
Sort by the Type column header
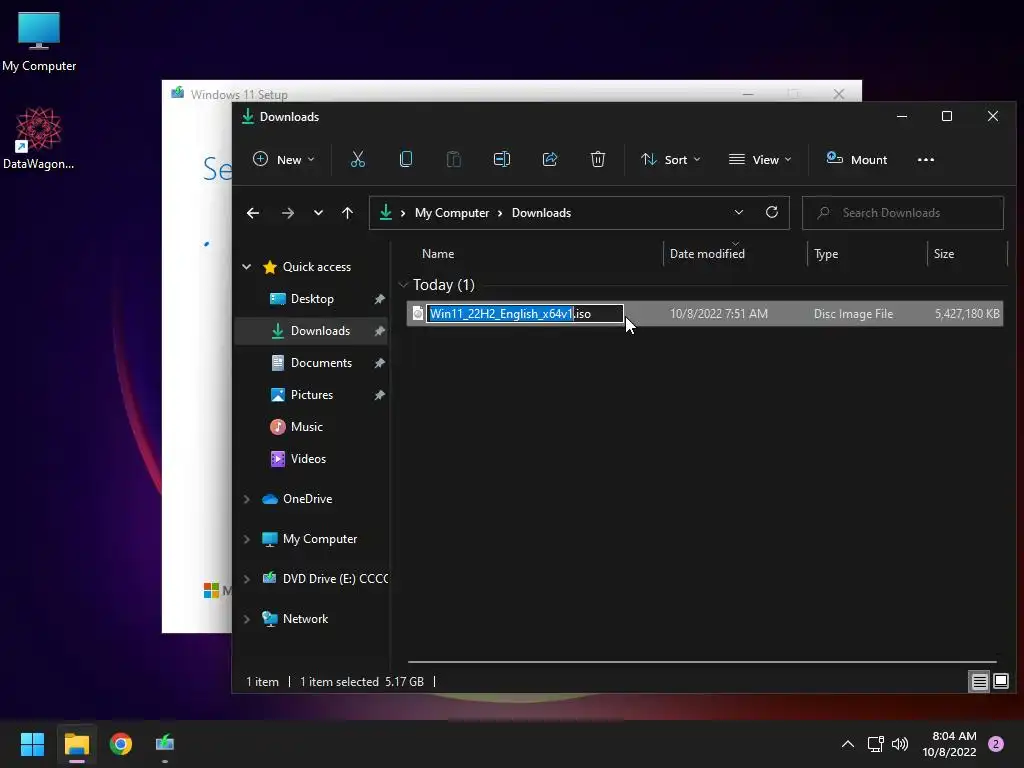click(826, 254)
